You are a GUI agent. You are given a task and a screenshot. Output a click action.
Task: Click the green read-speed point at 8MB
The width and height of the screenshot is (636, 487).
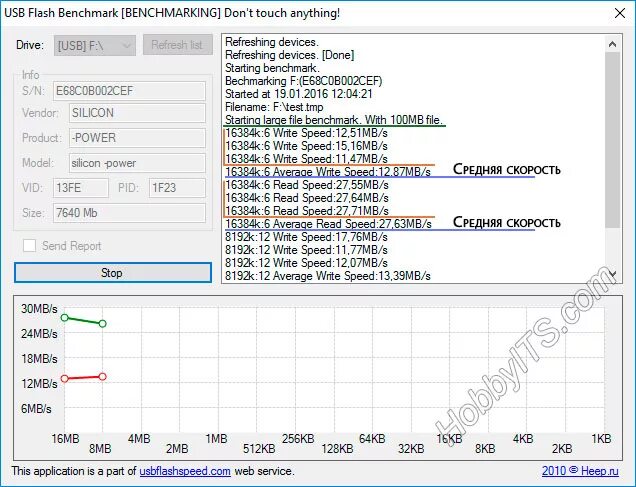[x=103, y=324]
